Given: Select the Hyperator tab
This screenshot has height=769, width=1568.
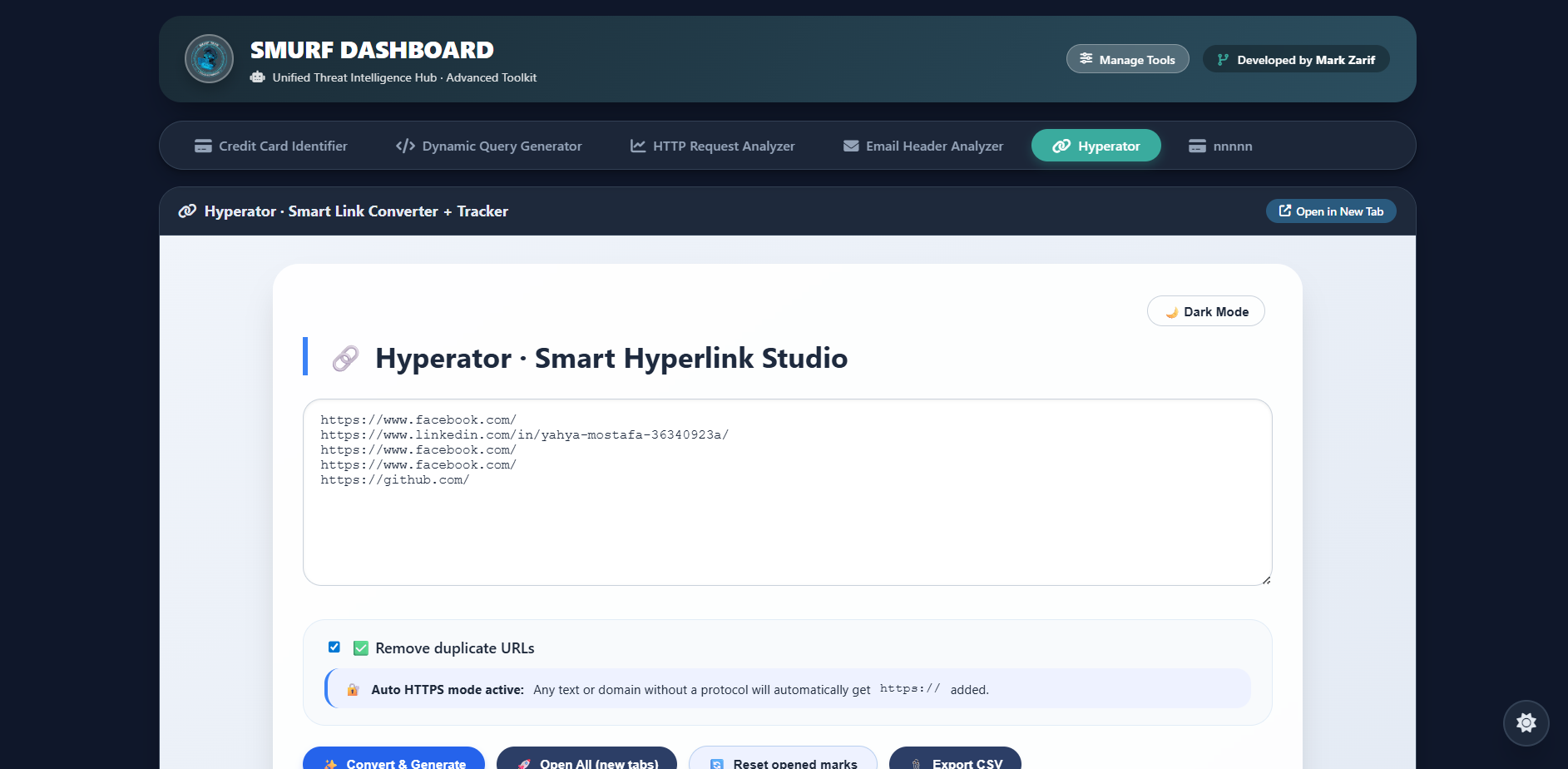Looking at the screenshot, I should pyautogui.click(x=1096, y=146).
